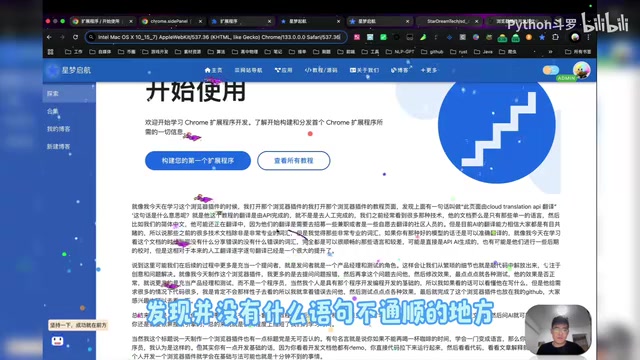Open the 游戏开发 bookmarks folder

[x=156, y=52]
